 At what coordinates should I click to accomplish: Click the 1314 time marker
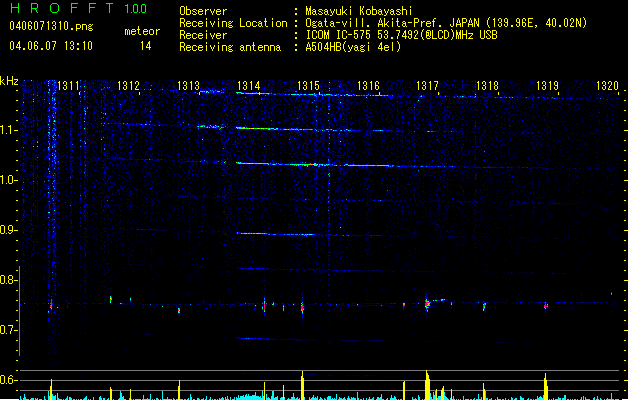pos(248,85)
